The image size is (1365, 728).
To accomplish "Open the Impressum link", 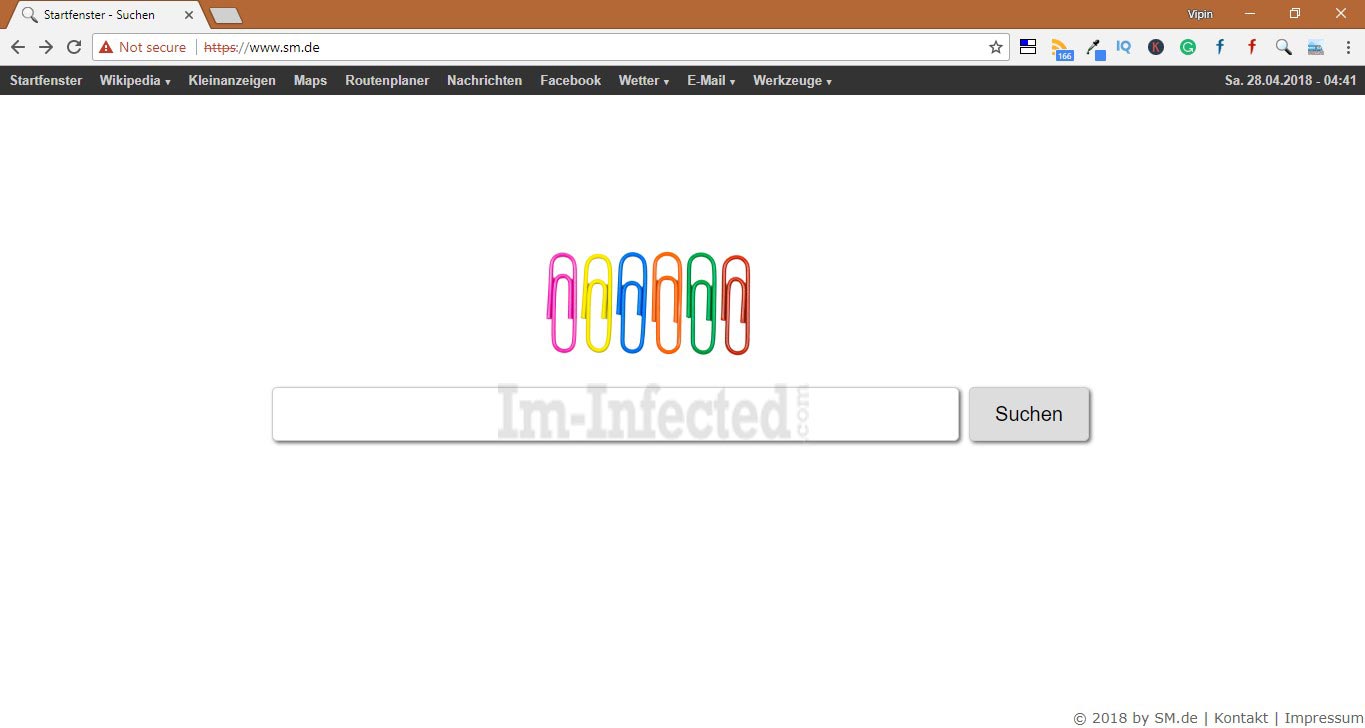I will [x=1324, y=718].
